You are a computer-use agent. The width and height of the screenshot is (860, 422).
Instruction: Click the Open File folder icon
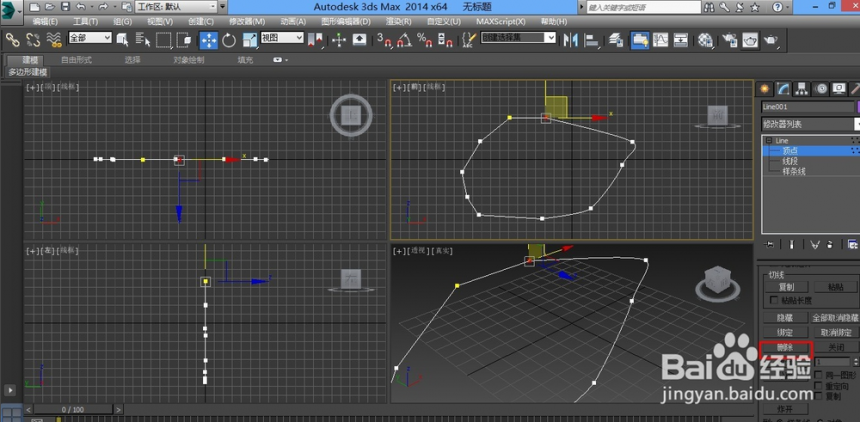point(50,7)
